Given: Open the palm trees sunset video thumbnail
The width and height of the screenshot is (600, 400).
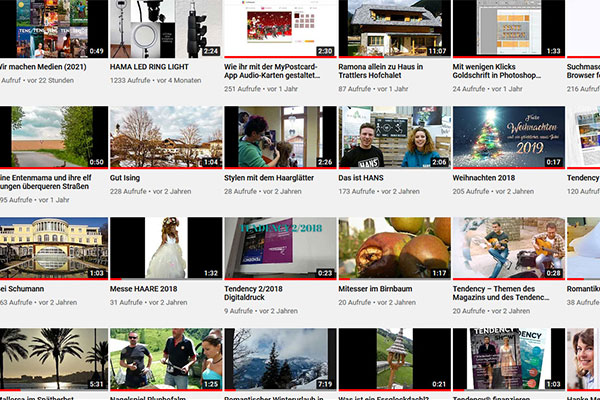Looking at the screenshot, I should [54, 359].
